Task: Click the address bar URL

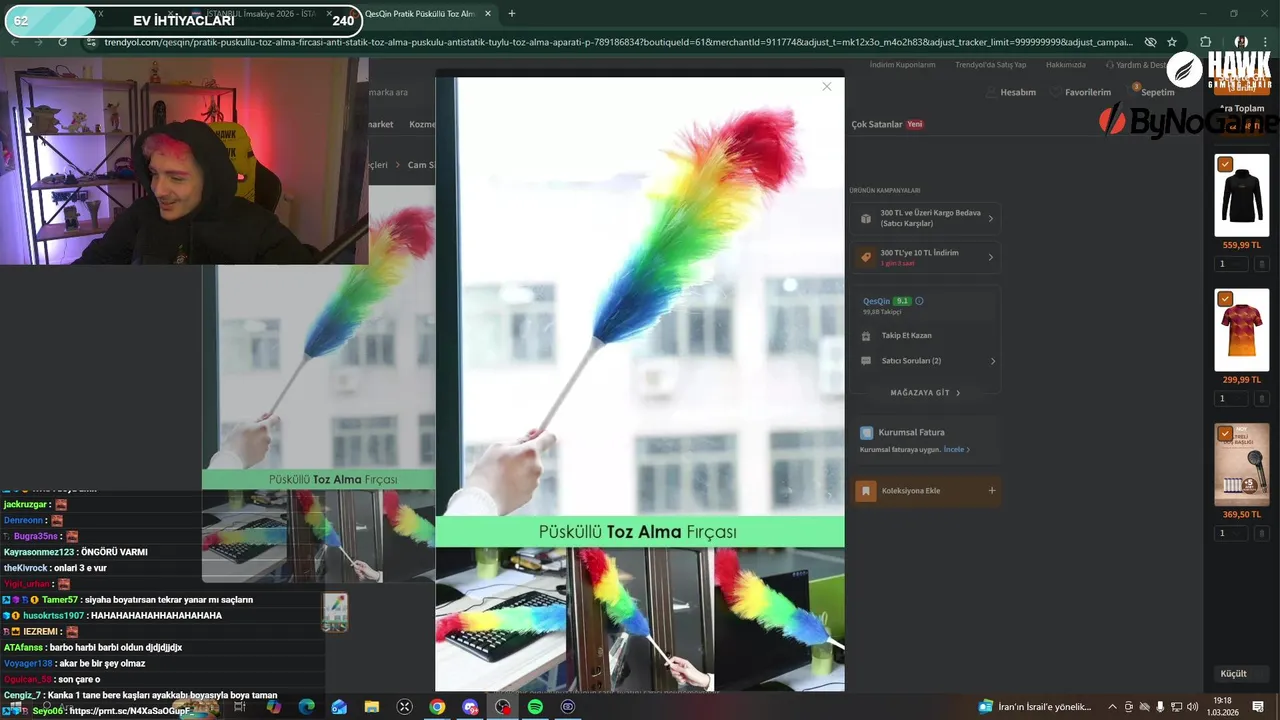Action: (x=617, y=42)
